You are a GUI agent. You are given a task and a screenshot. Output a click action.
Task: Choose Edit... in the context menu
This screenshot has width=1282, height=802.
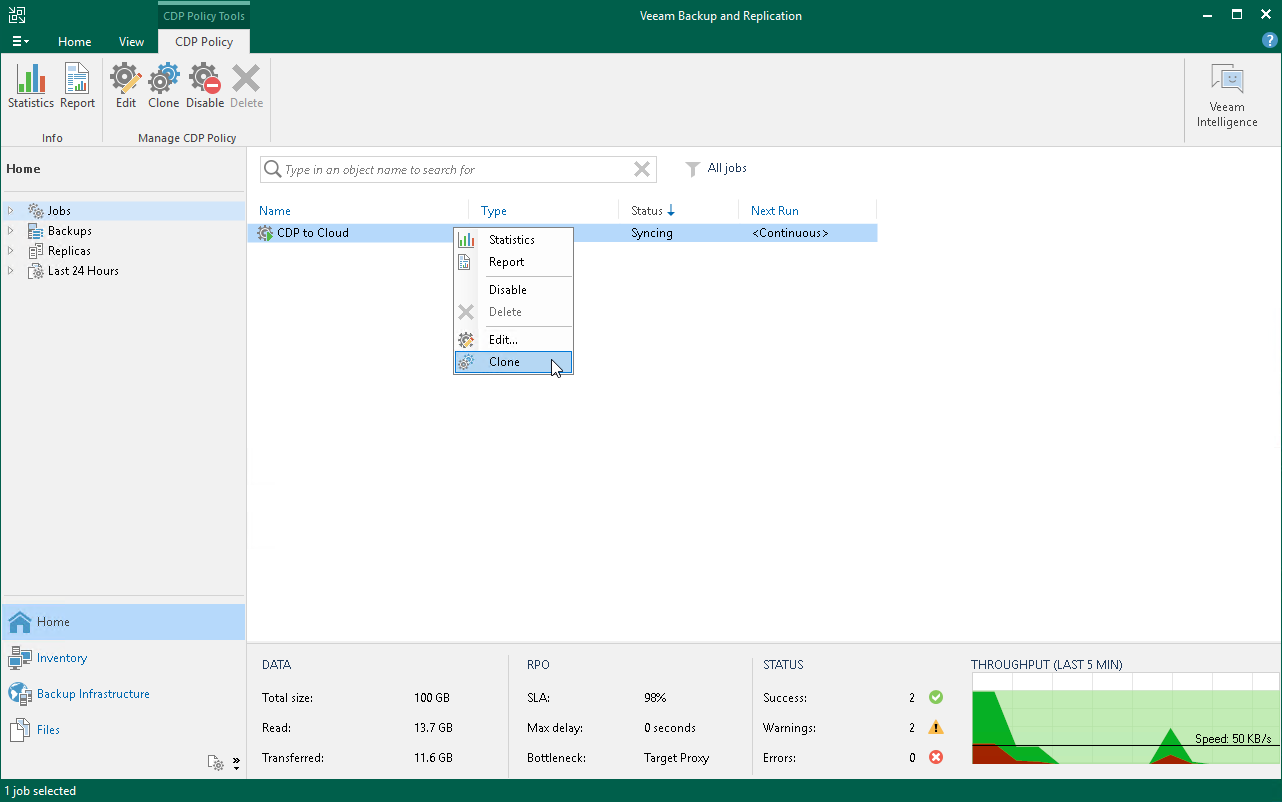(x=513, y=340)
